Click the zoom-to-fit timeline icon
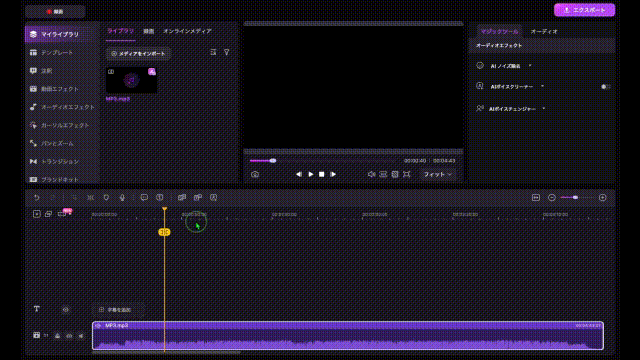The height and width of the screenshot is (360, 640). click(536, 198)
